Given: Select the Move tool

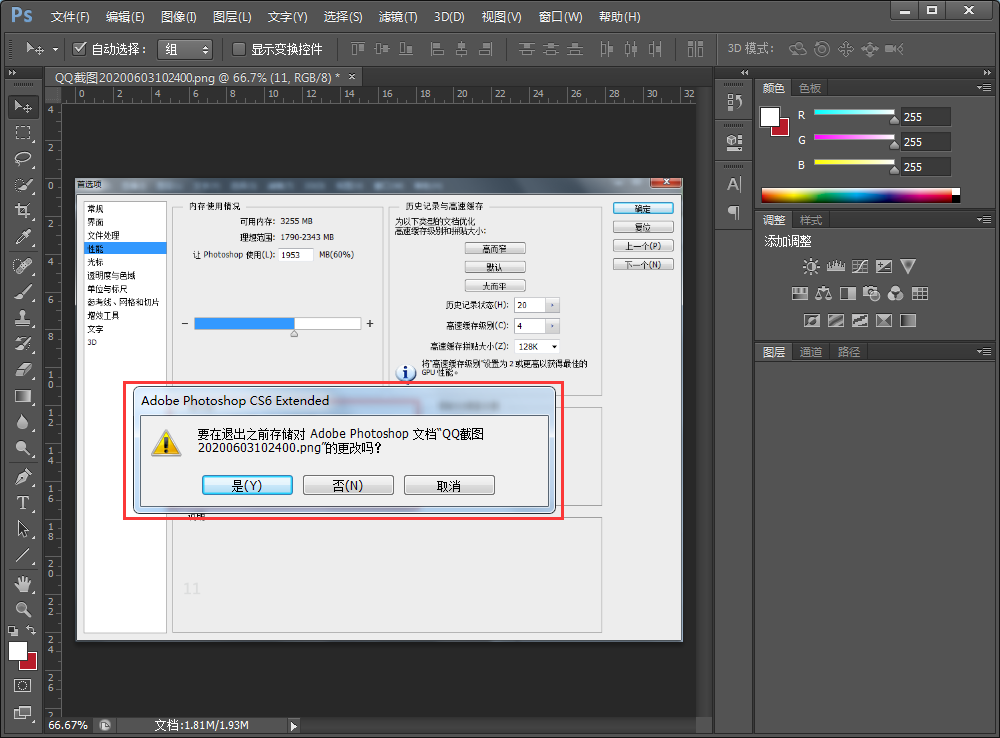Looking at the screenshot, I should coord(22,106).
